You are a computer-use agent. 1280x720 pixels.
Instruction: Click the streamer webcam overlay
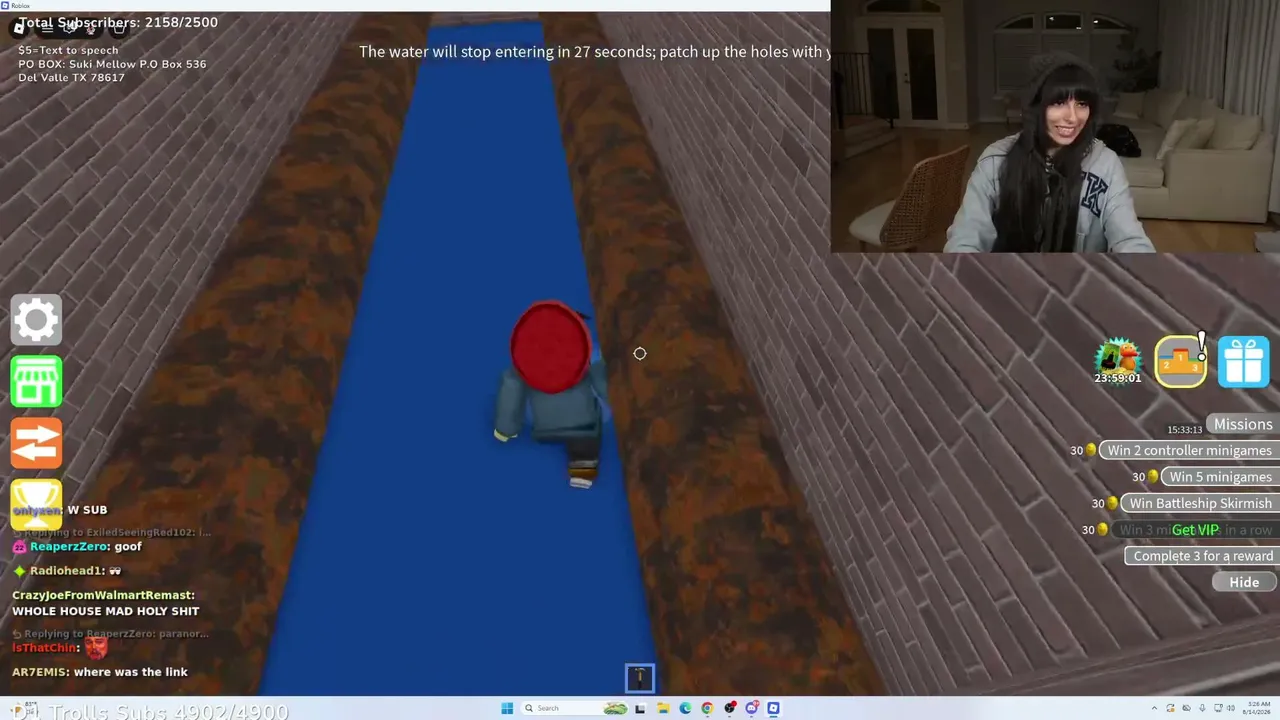tap(1055, 126)
